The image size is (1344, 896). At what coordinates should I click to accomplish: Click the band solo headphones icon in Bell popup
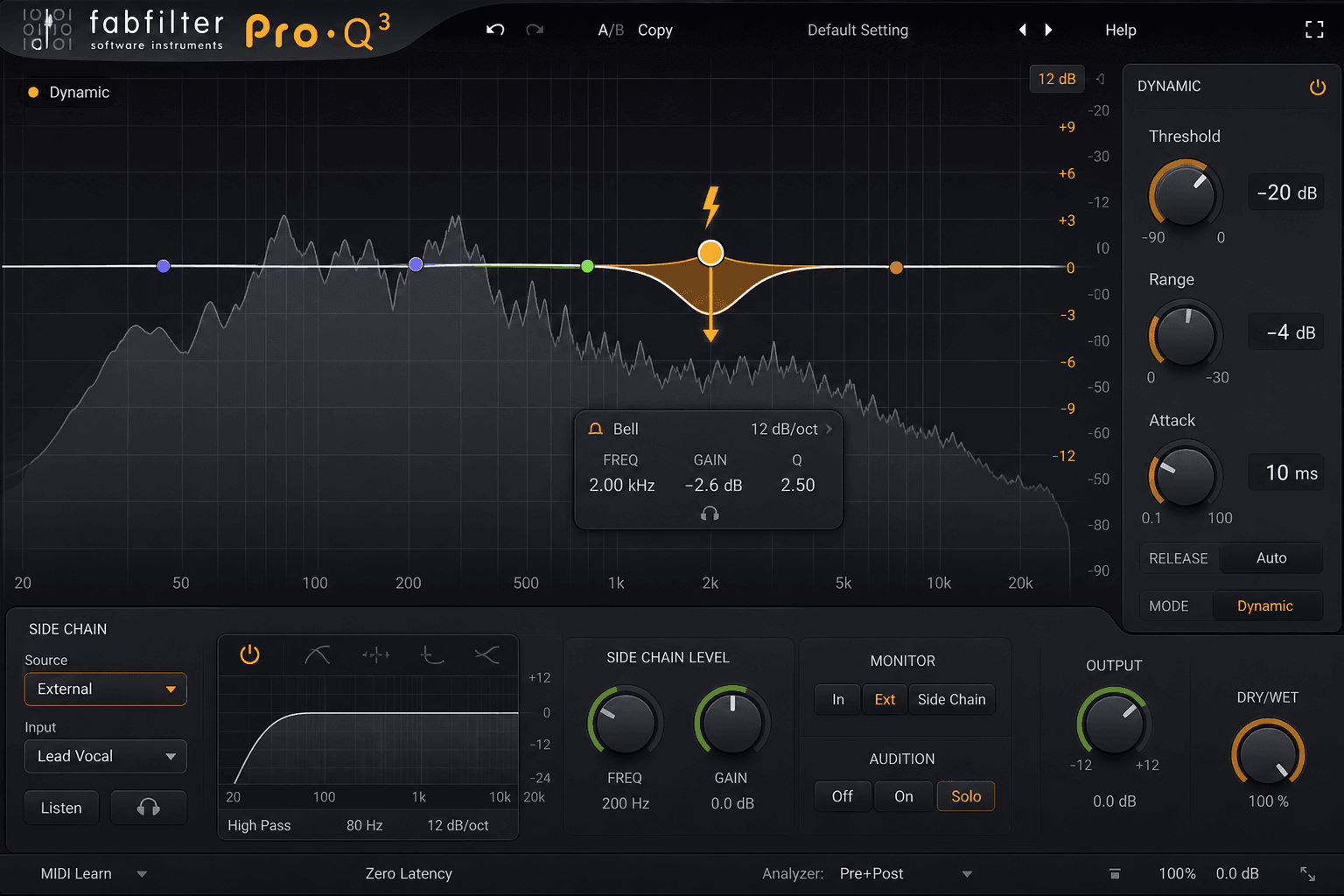[710, 514]
